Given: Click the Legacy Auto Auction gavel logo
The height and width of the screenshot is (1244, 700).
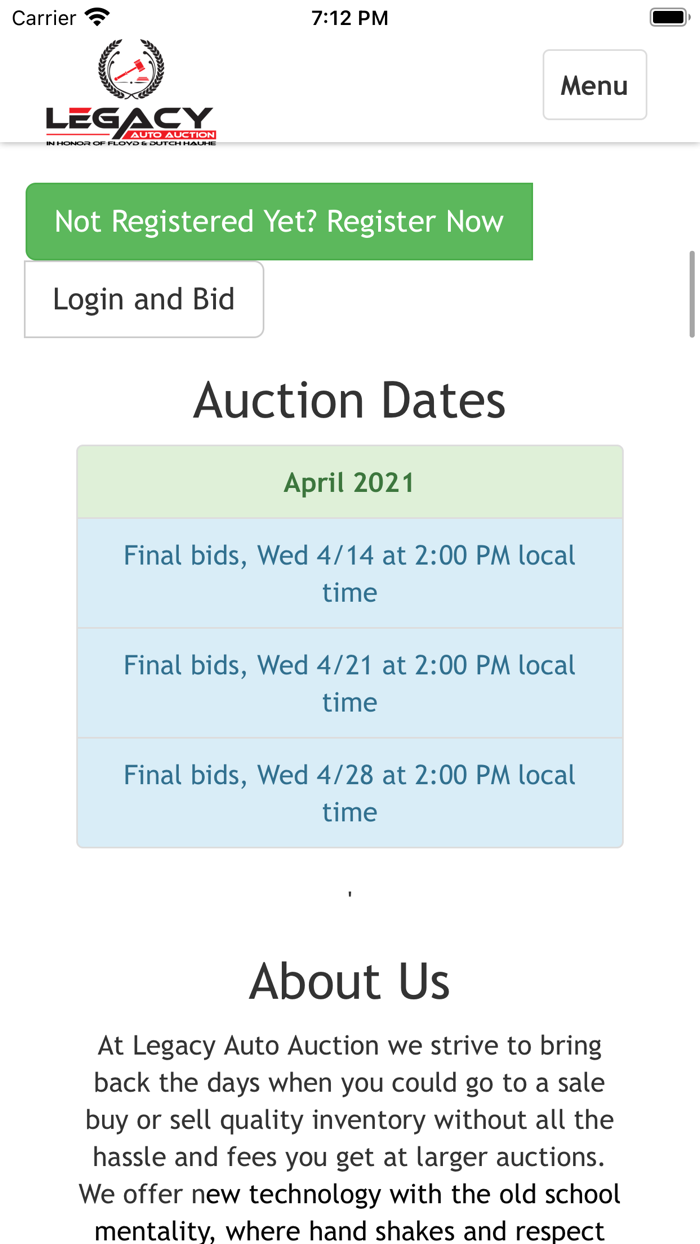Looking at the screenshot, I should point(130,75).
